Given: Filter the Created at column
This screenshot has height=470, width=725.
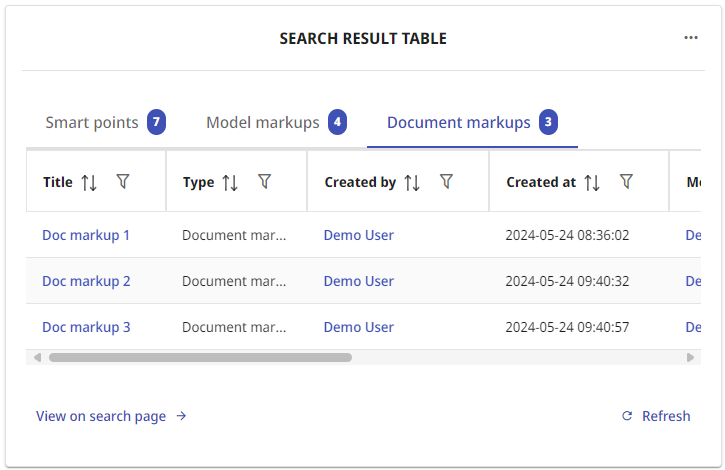Looking at the screenshot, I should [626, 181].
